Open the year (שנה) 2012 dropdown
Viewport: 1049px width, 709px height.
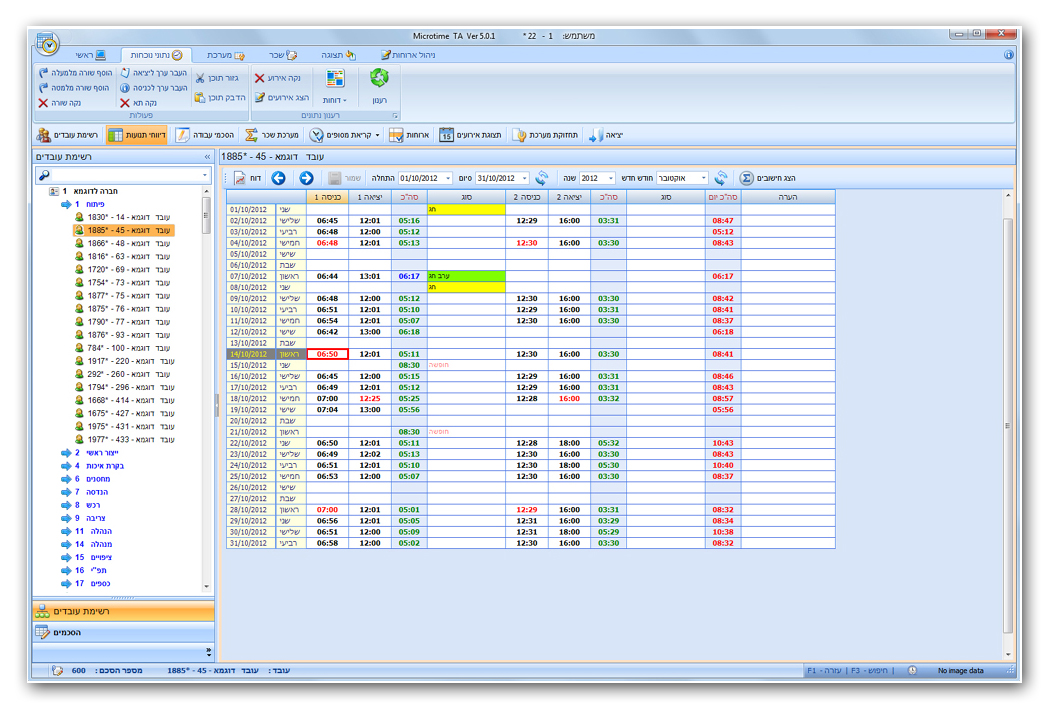pos(610,179)
